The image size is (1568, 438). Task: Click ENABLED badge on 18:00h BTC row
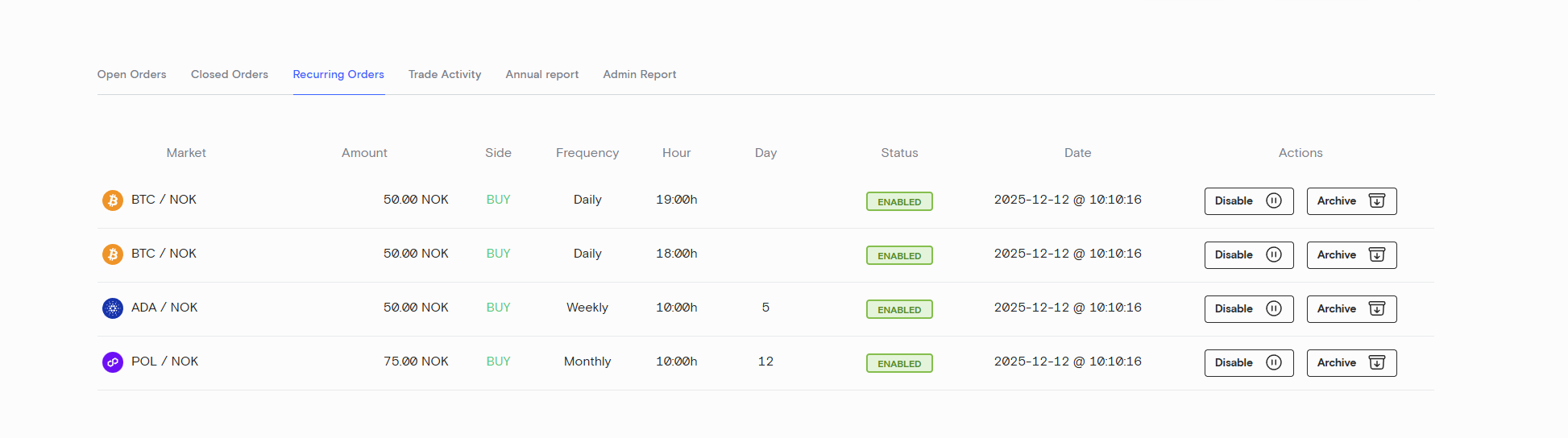point(899,255)
